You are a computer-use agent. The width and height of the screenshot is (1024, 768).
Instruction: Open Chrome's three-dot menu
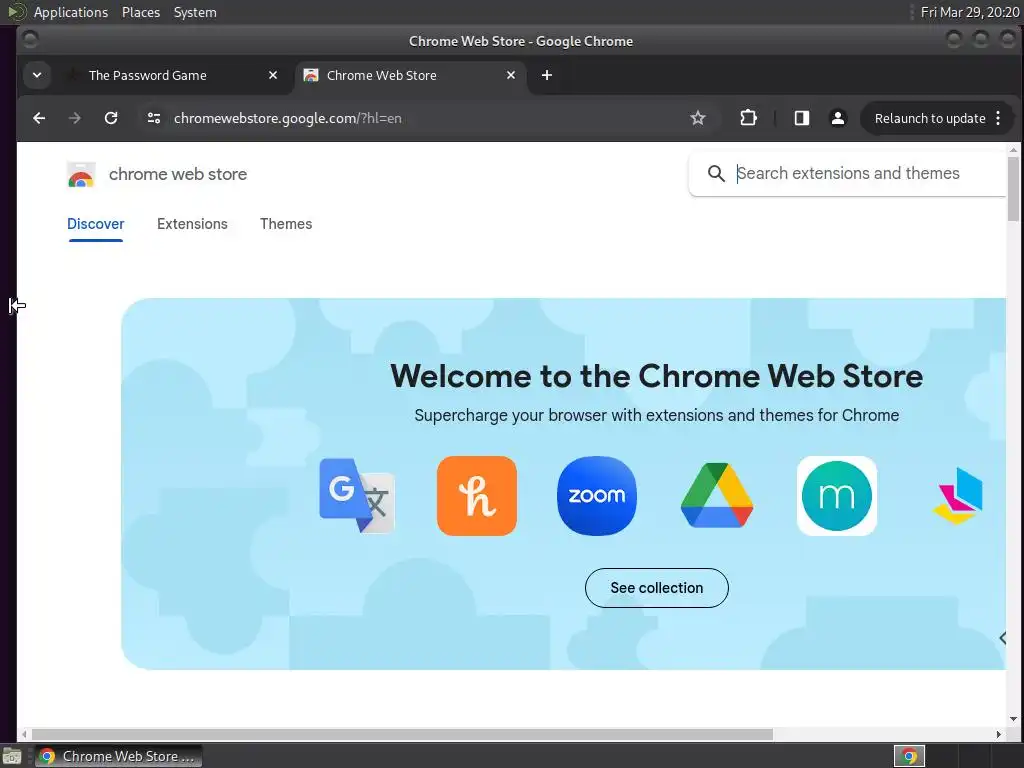coord(998,118)
